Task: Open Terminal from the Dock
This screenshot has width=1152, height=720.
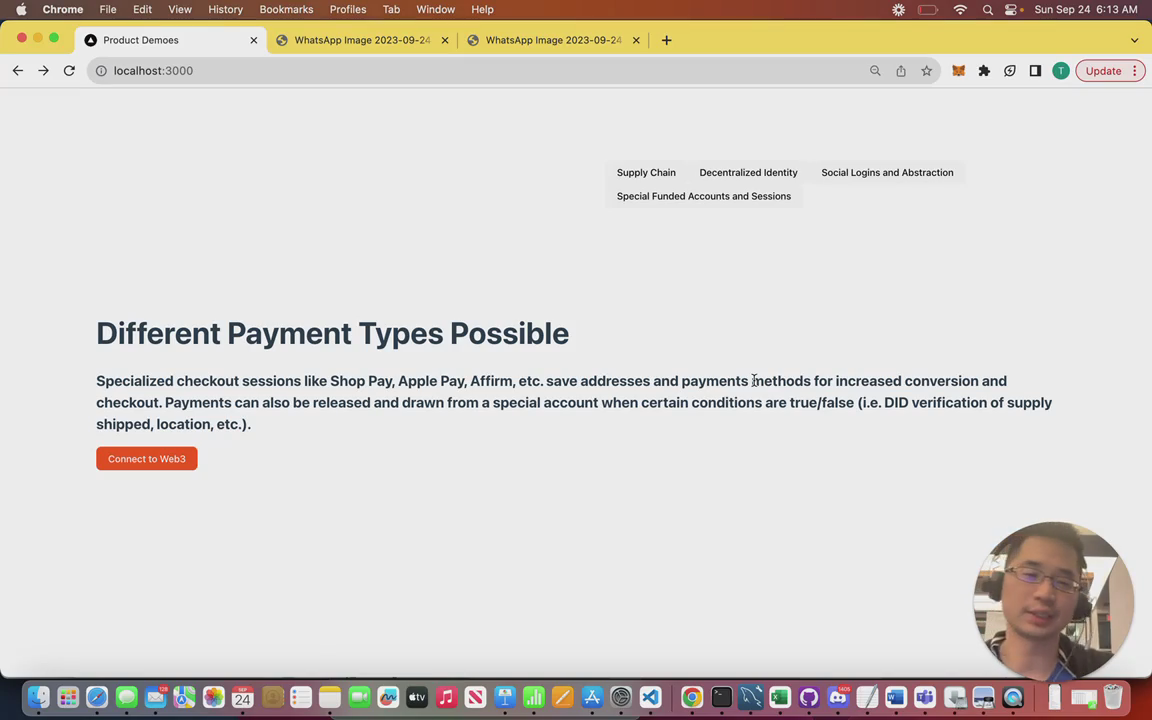Action: pos(721,696)
